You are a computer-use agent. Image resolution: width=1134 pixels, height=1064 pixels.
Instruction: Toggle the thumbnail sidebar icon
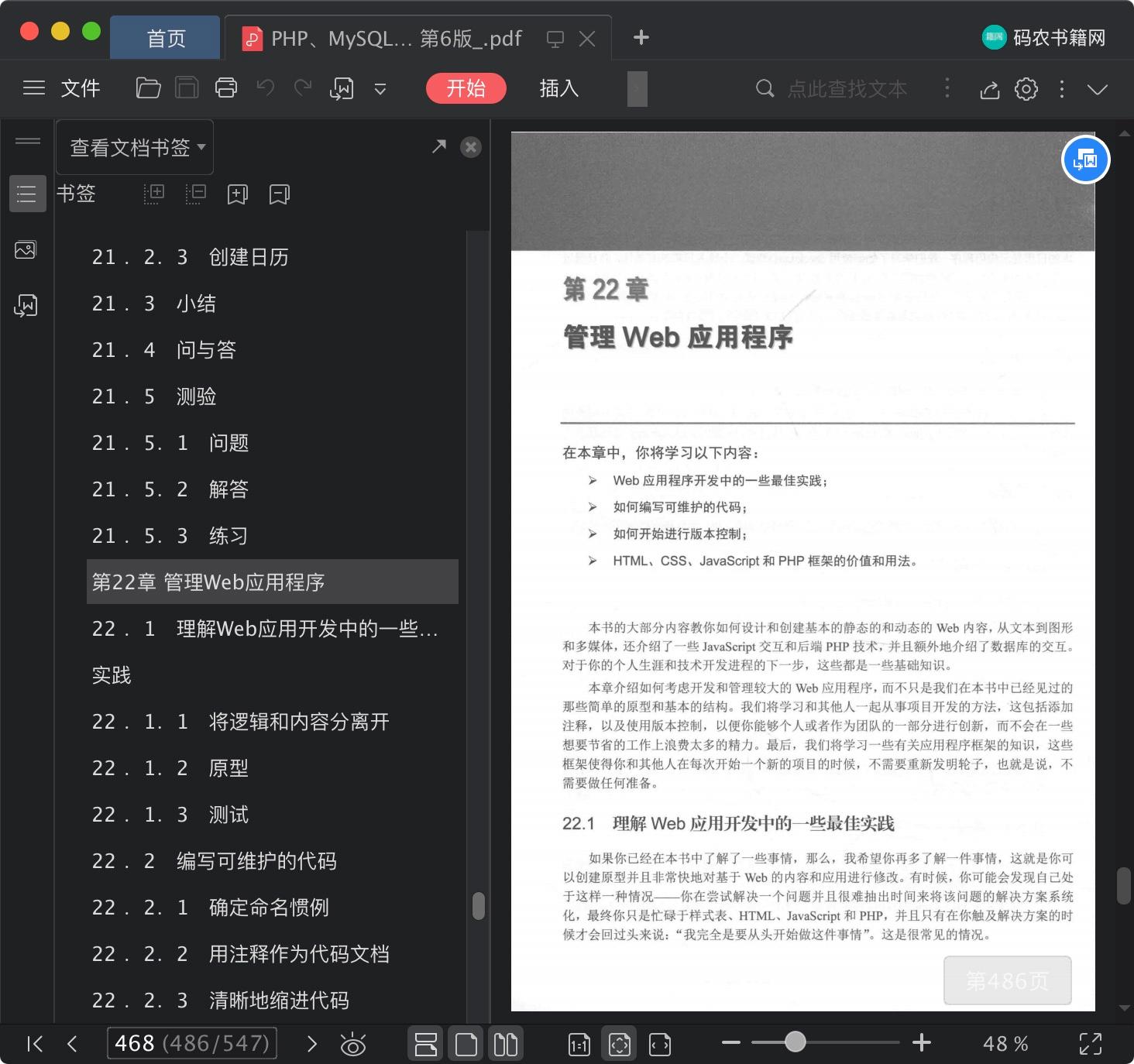(x=26, y=250)
